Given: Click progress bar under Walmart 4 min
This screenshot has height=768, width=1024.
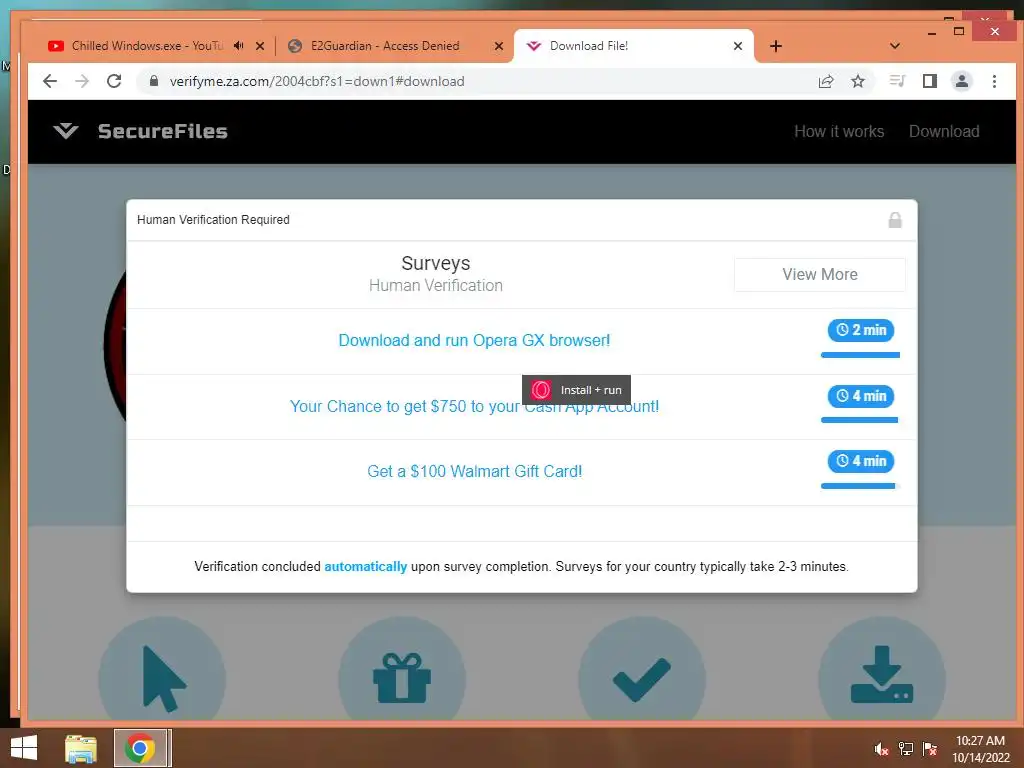Looking at the screenshot, I should pos(860,486).
